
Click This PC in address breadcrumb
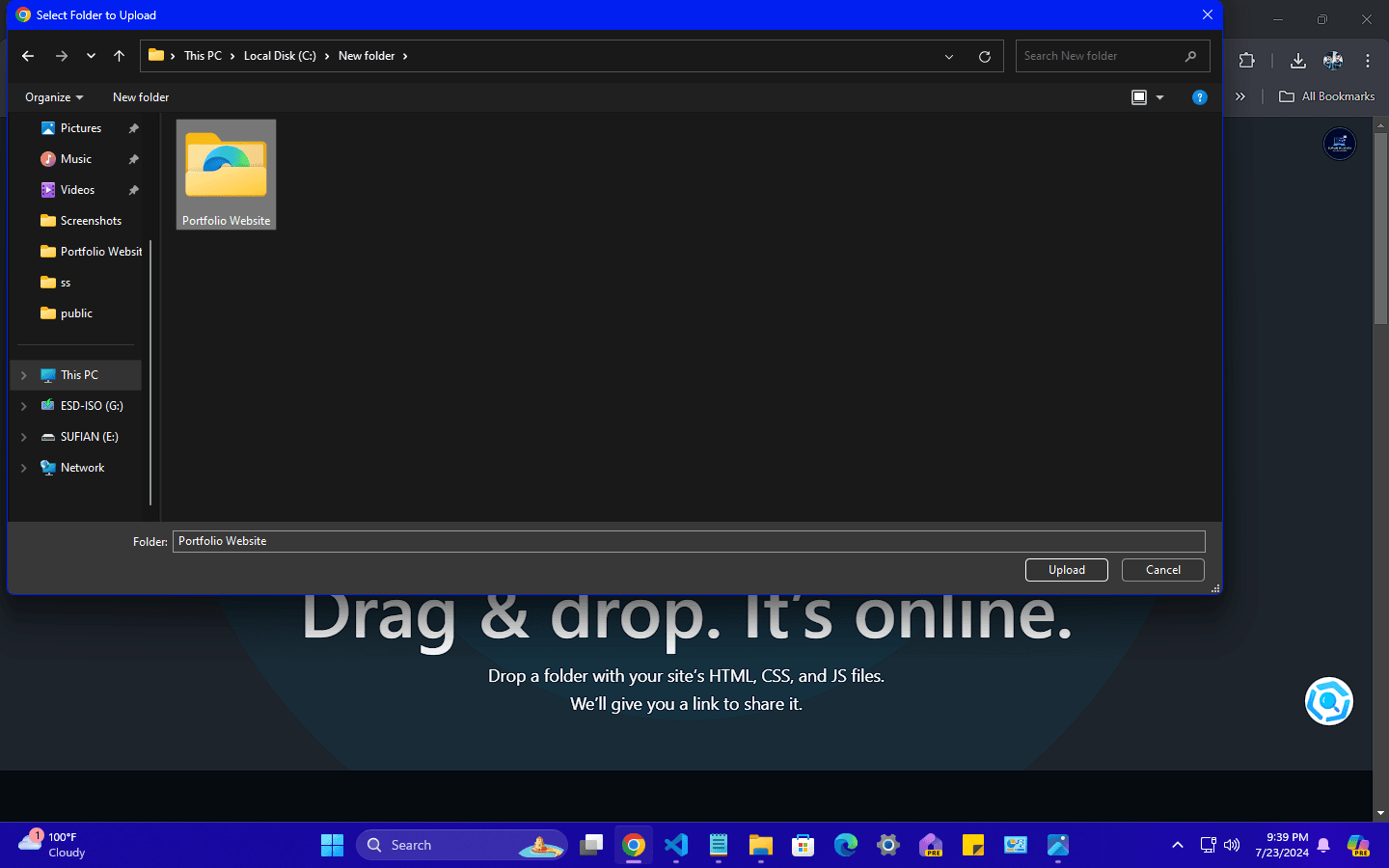[203, 56]
